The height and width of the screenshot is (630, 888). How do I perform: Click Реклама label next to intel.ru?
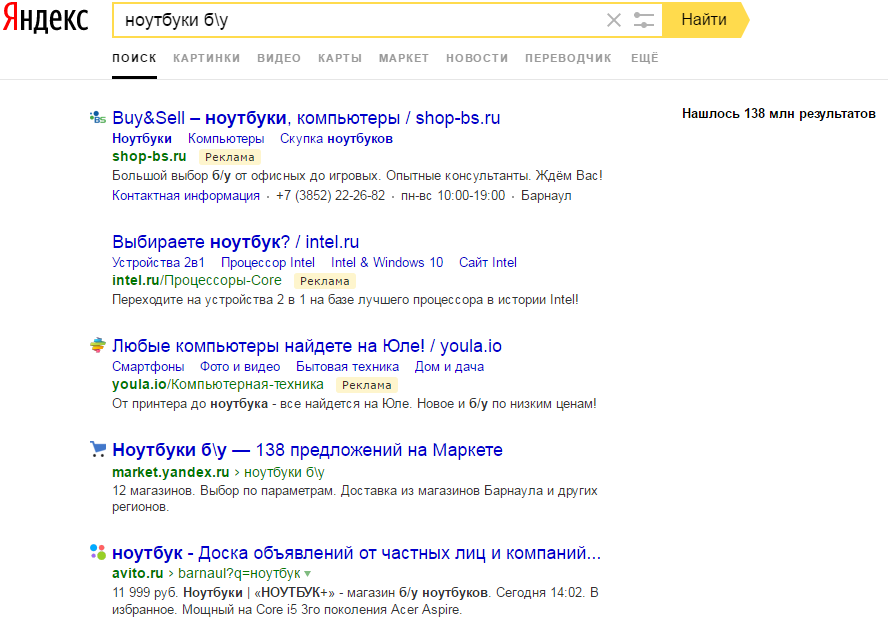325,281
